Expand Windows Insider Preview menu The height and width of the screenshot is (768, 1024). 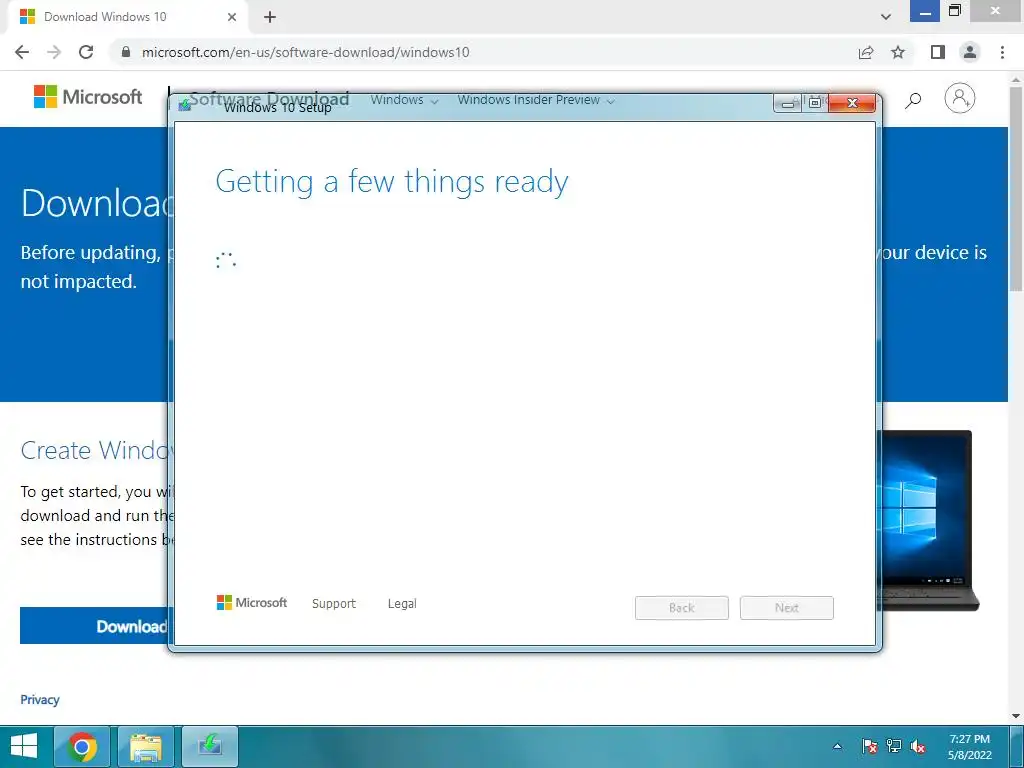click(x=536, y=100)
